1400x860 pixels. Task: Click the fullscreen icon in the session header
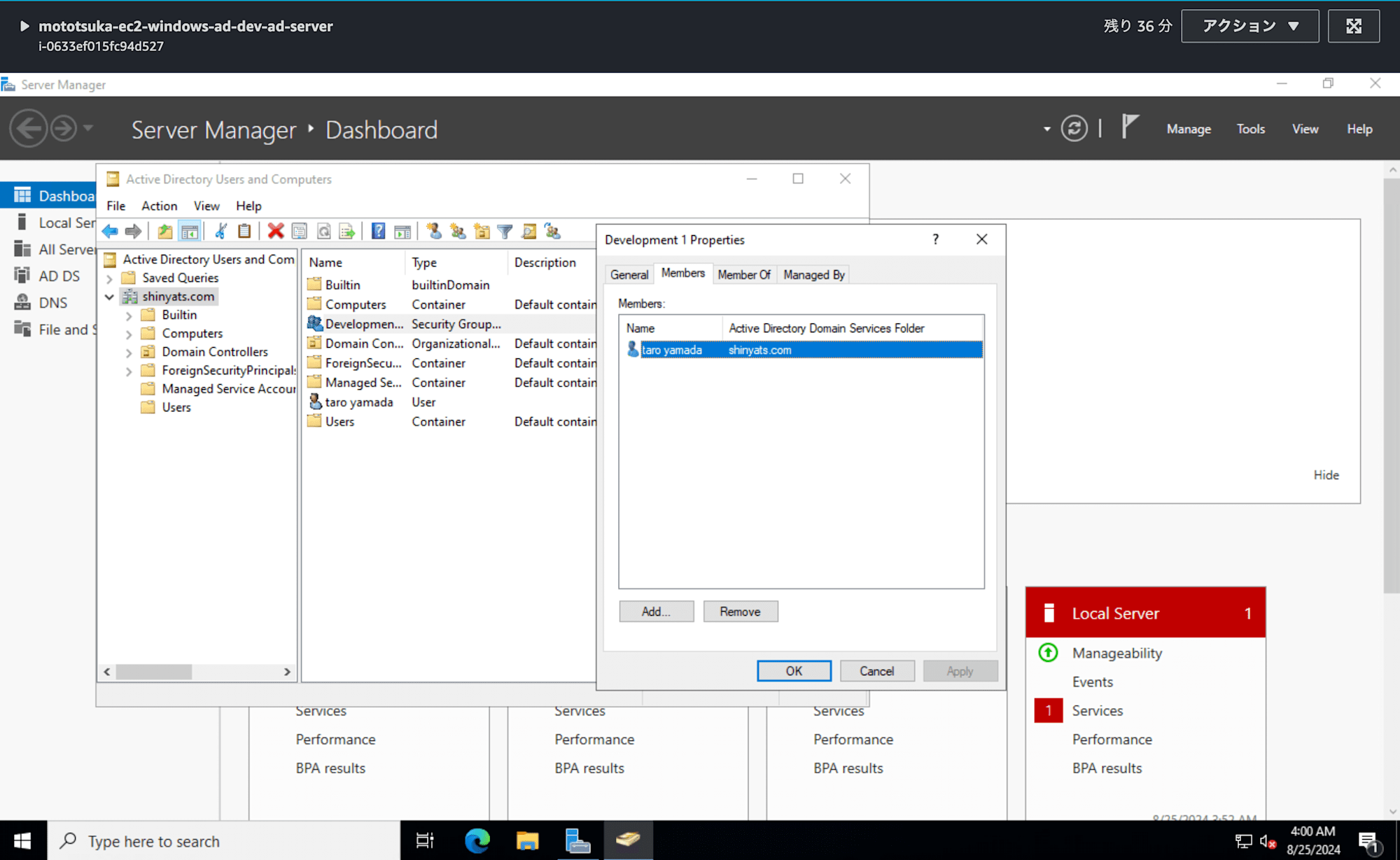click(1354, 26)
